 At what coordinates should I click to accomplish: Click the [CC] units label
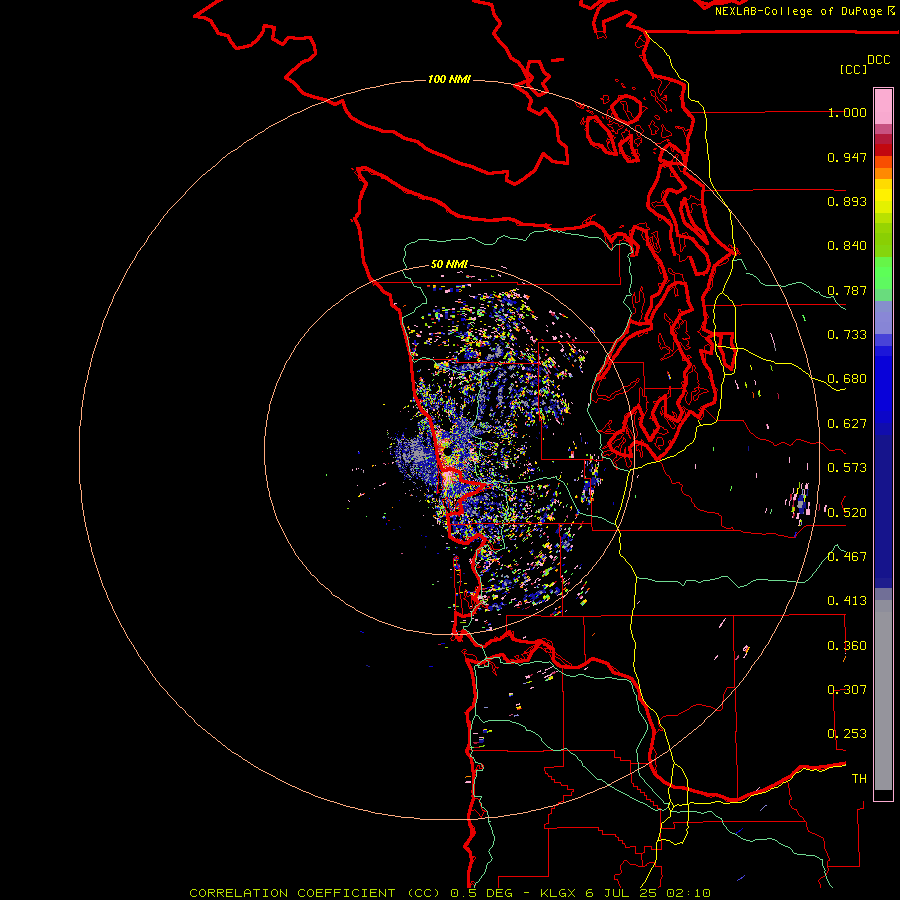click(x=853, y=69)
